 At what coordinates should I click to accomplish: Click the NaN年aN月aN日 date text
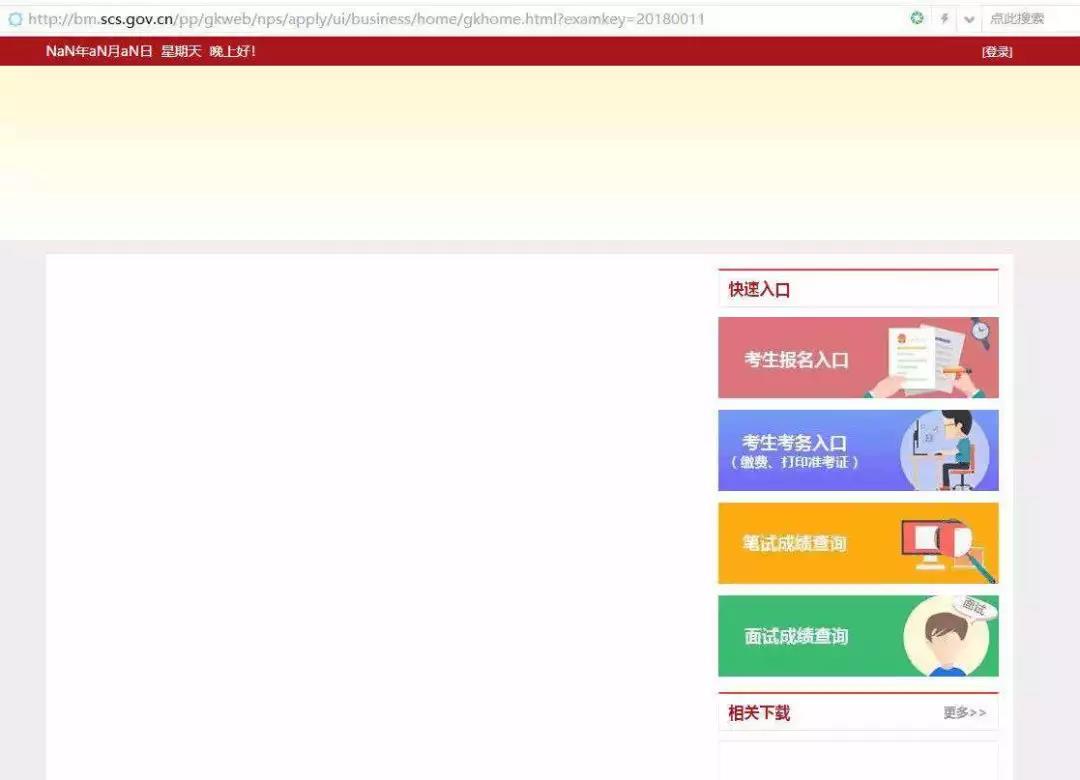coord(99,51)
